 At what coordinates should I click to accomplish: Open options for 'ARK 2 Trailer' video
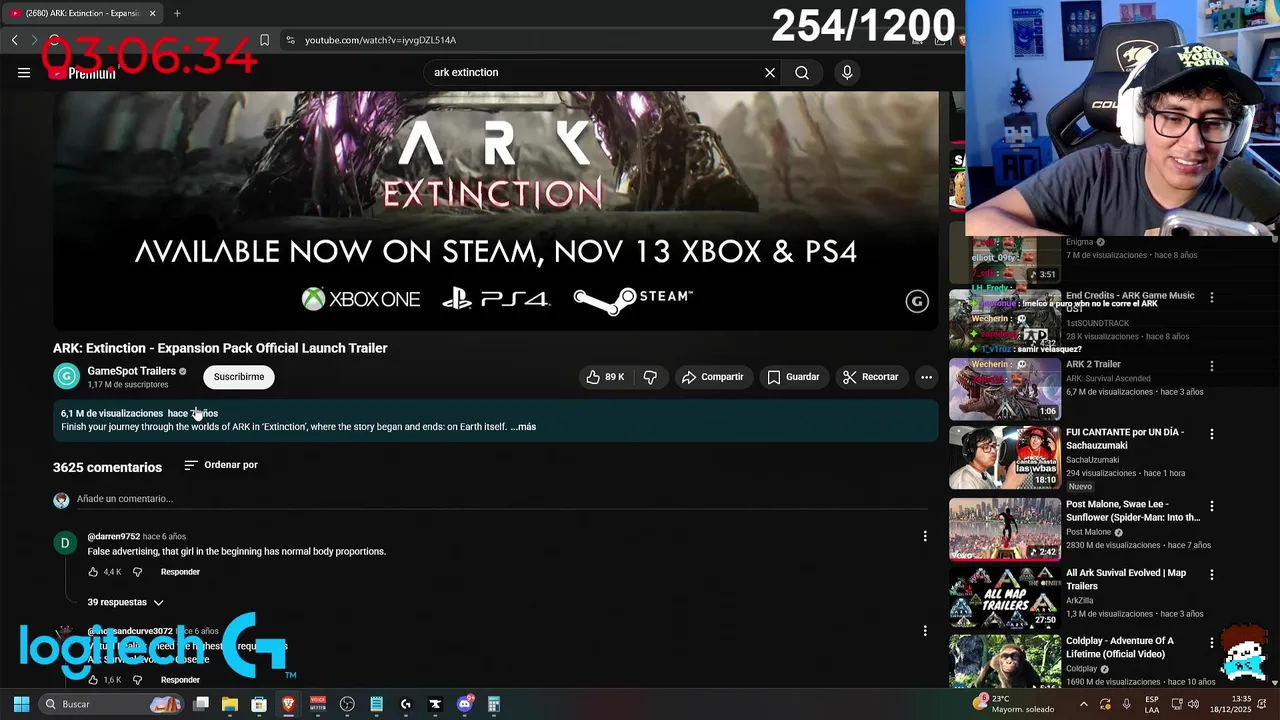[1212, 366]
